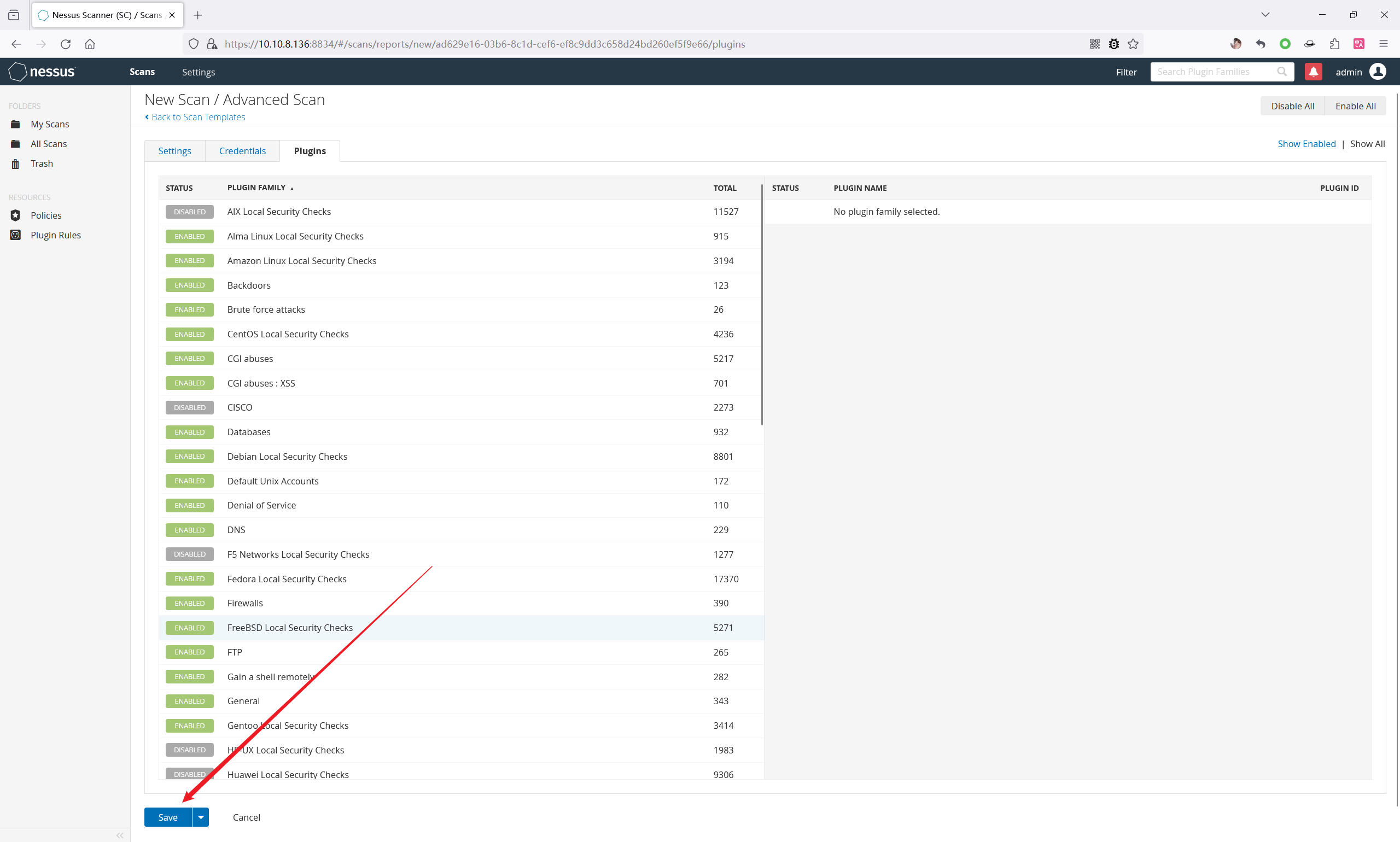Click the site security padlock icon
Image resolution: width=1400 pixels, height=842 pixels.
pos(212,44)
